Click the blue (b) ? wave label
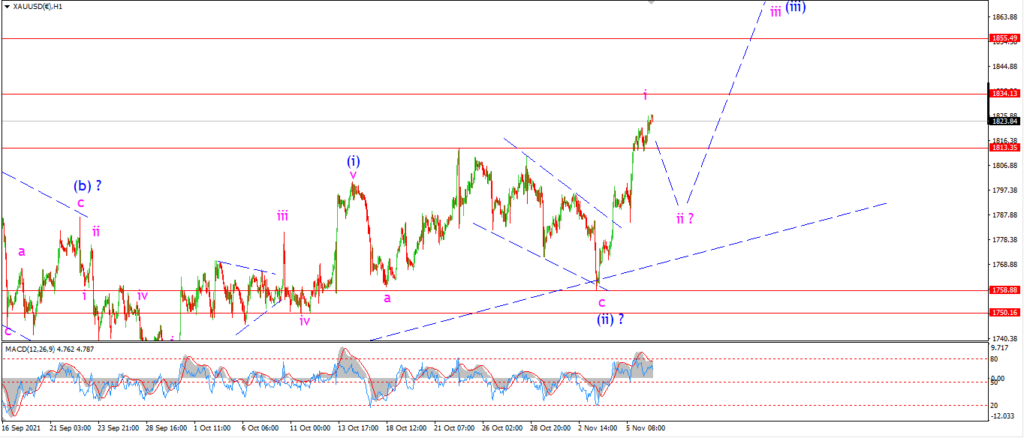 click(87, 185)
